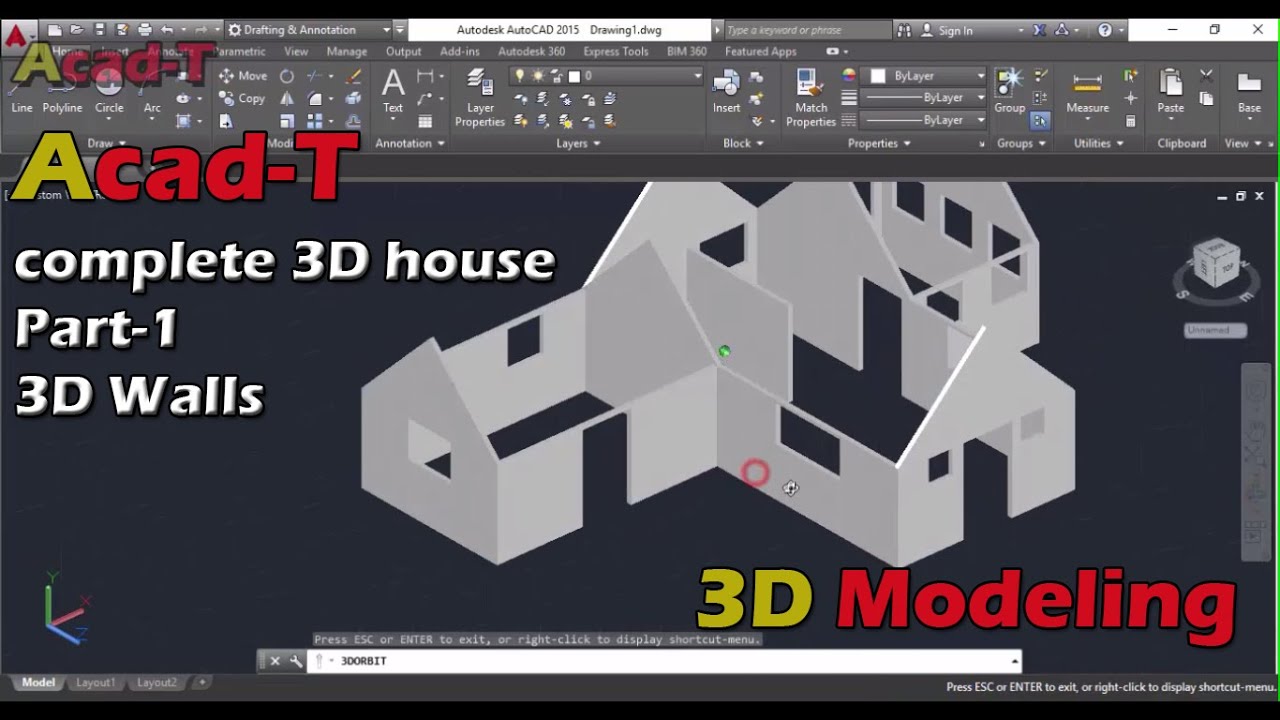Open the Drafting & Annotation workspace dropdown
The height and width of the screenshot is (720, 1280).
309,30
